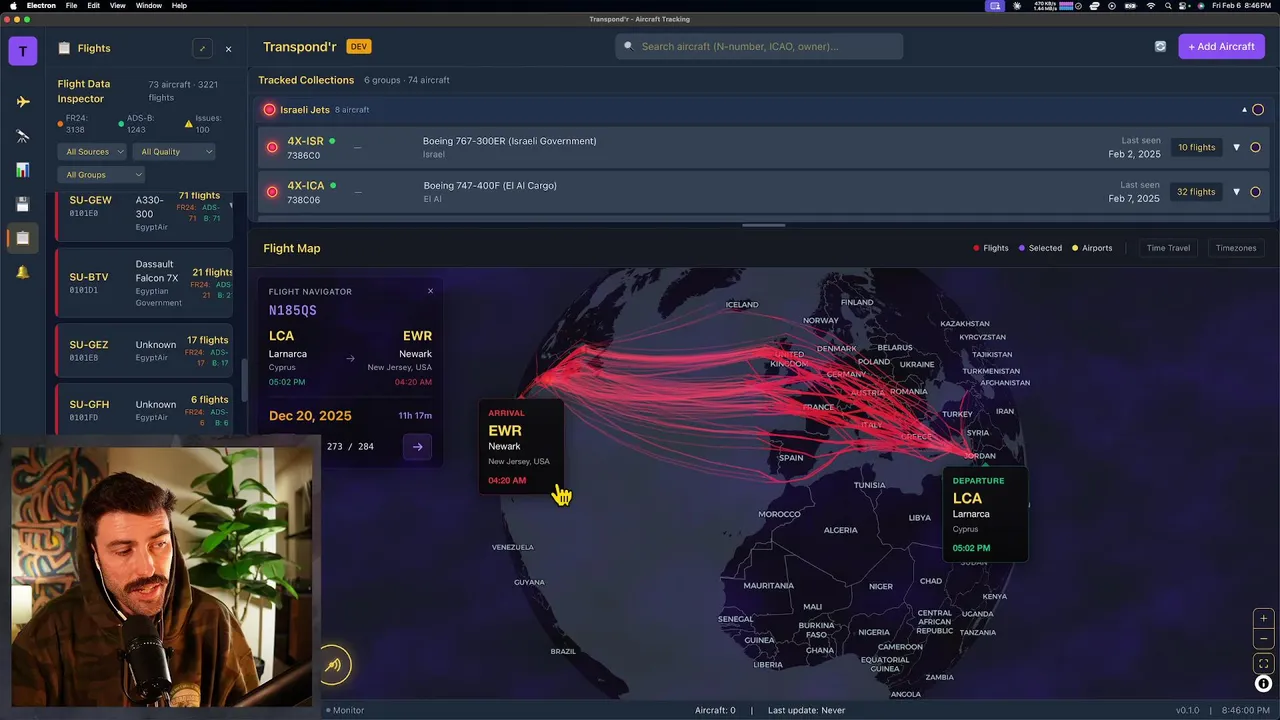This screenshot has height=720, width=1280.
Task: Open the Help menu
Action: tap(179, 6)
